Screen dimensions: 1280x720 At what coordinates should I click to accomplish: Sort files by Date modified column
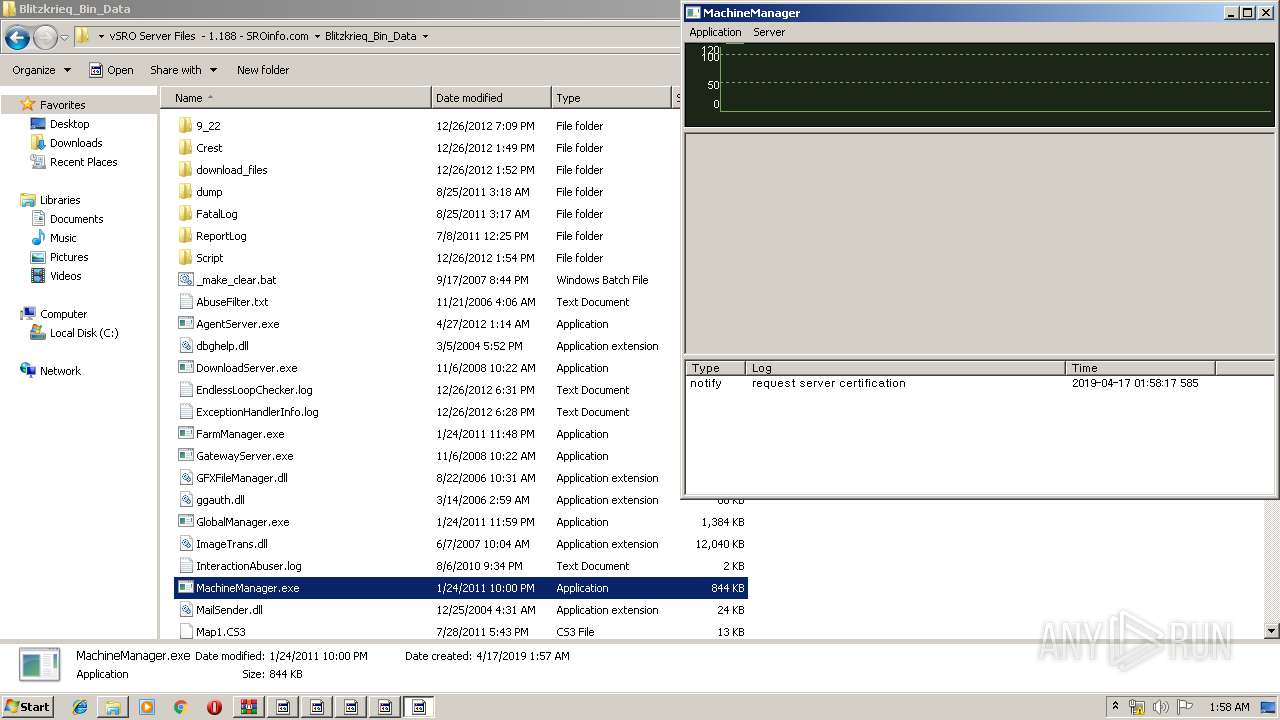(491, 98)
